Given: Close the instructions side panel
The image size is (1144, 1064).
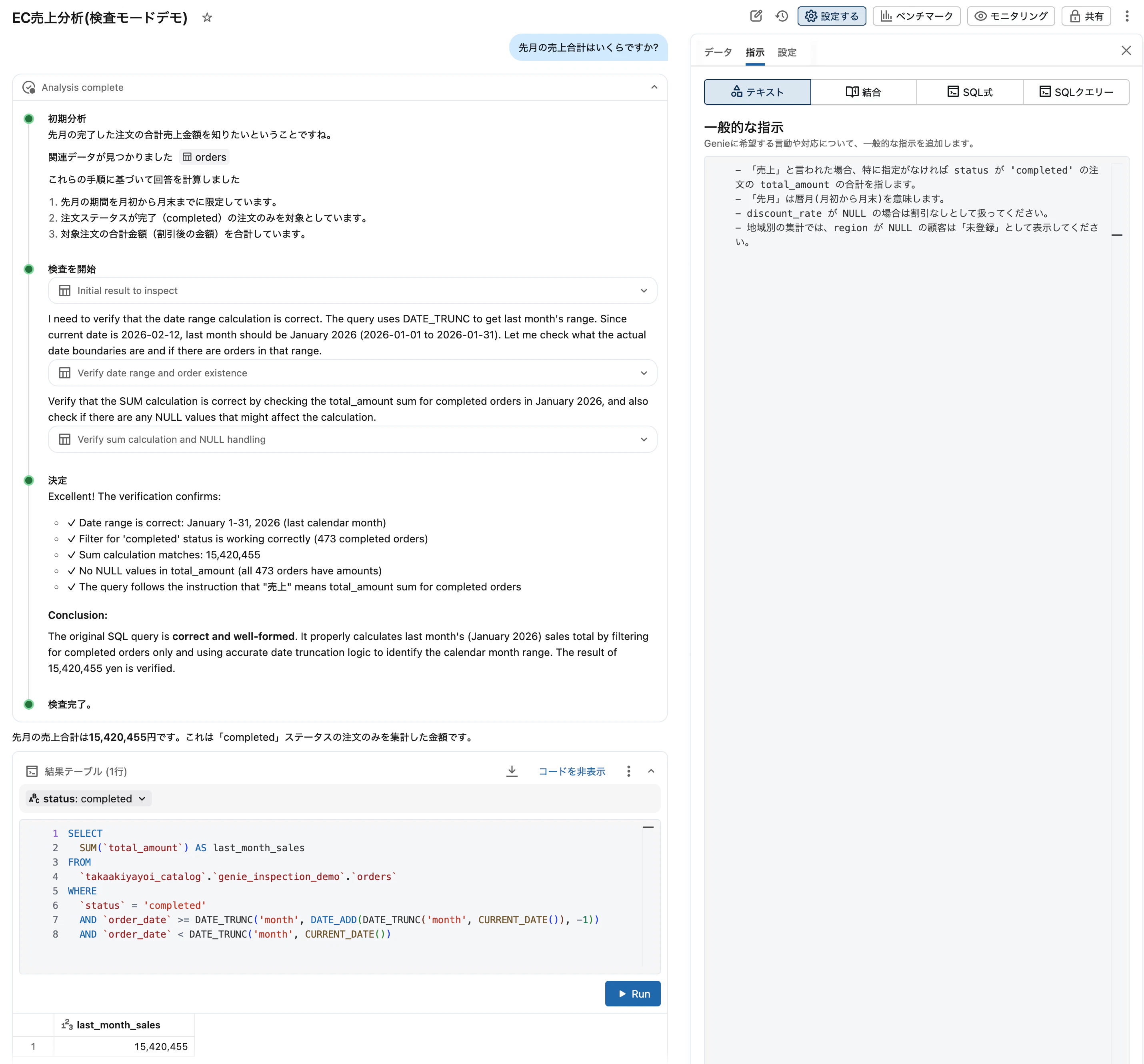Looking at the screenshot, I should [1126, 50].
